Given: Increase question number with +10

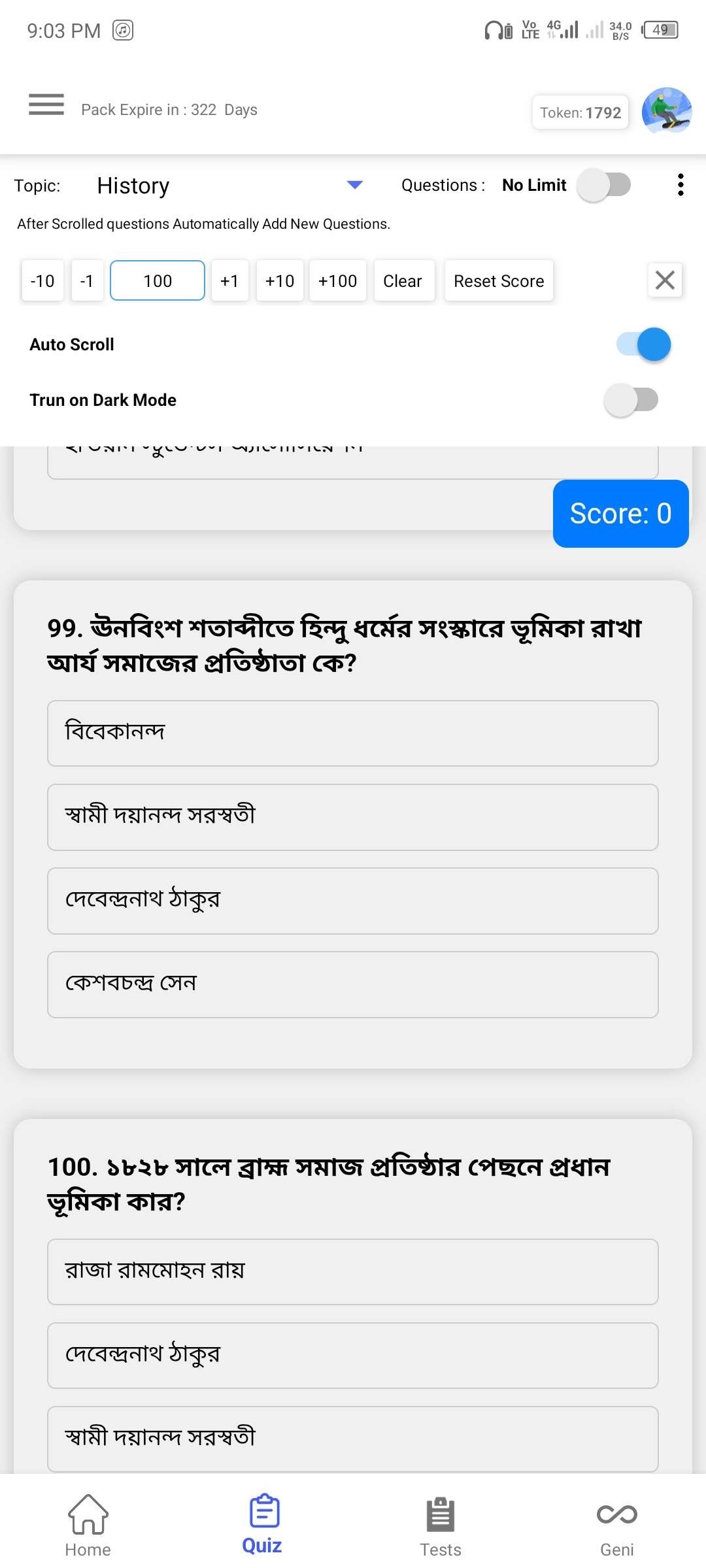Looking at the screenshot, I should click(280, 281).
